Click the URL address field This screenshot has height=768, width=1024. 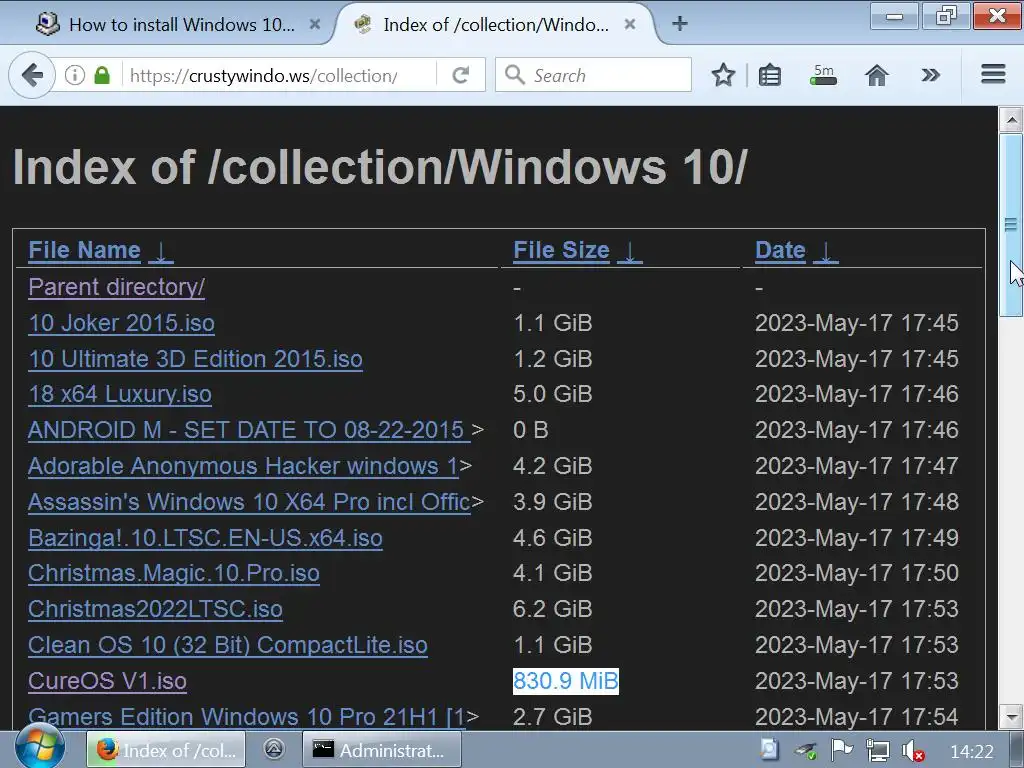tap(280, 75)
